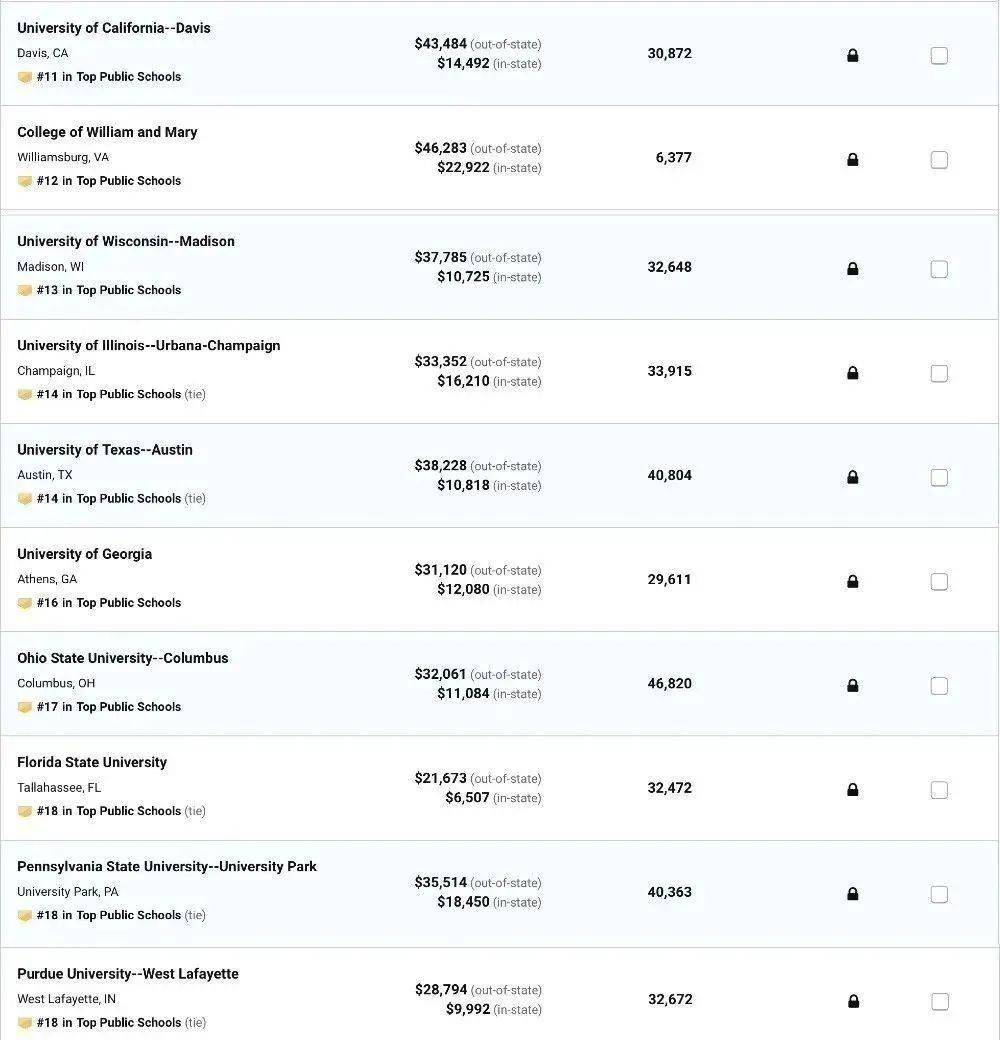1000x1040 pixels.
Task: Select the checkbox for University of Georgia
Action: pos(939,582)
